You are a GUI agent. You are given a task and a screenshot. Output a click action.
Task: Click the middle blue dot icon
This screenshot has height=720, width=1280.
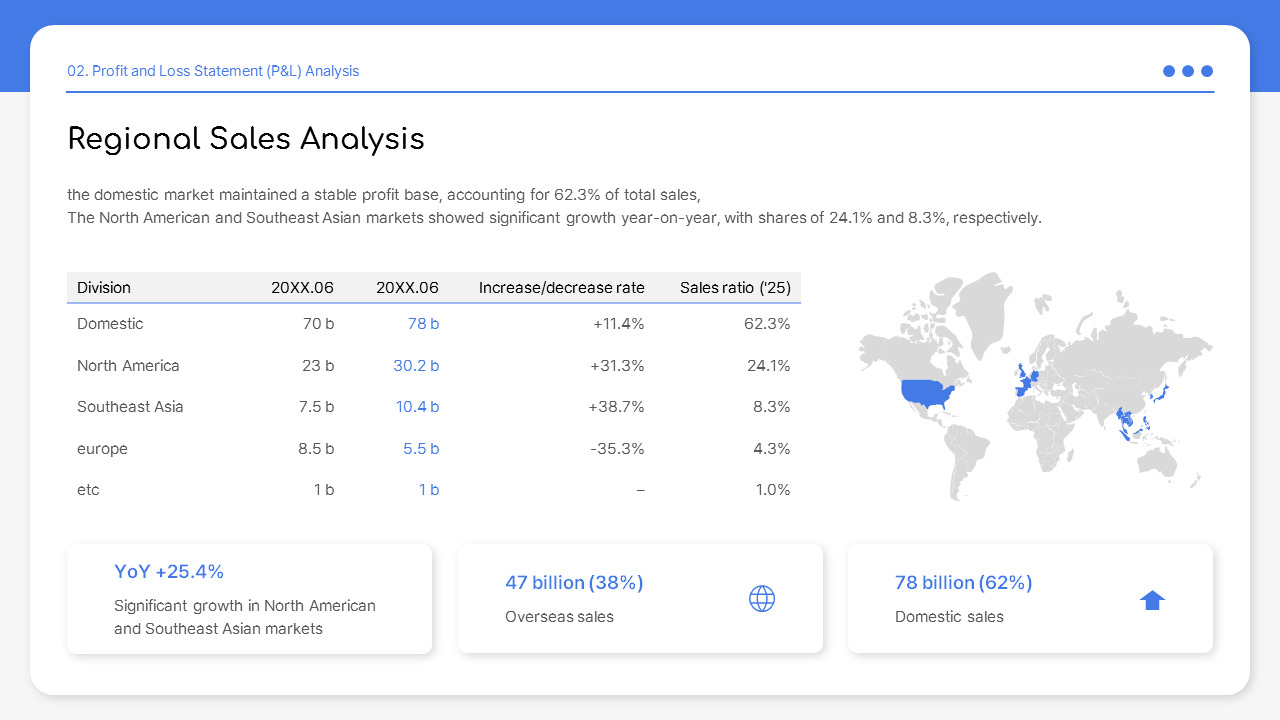[x=1188, y=71]
